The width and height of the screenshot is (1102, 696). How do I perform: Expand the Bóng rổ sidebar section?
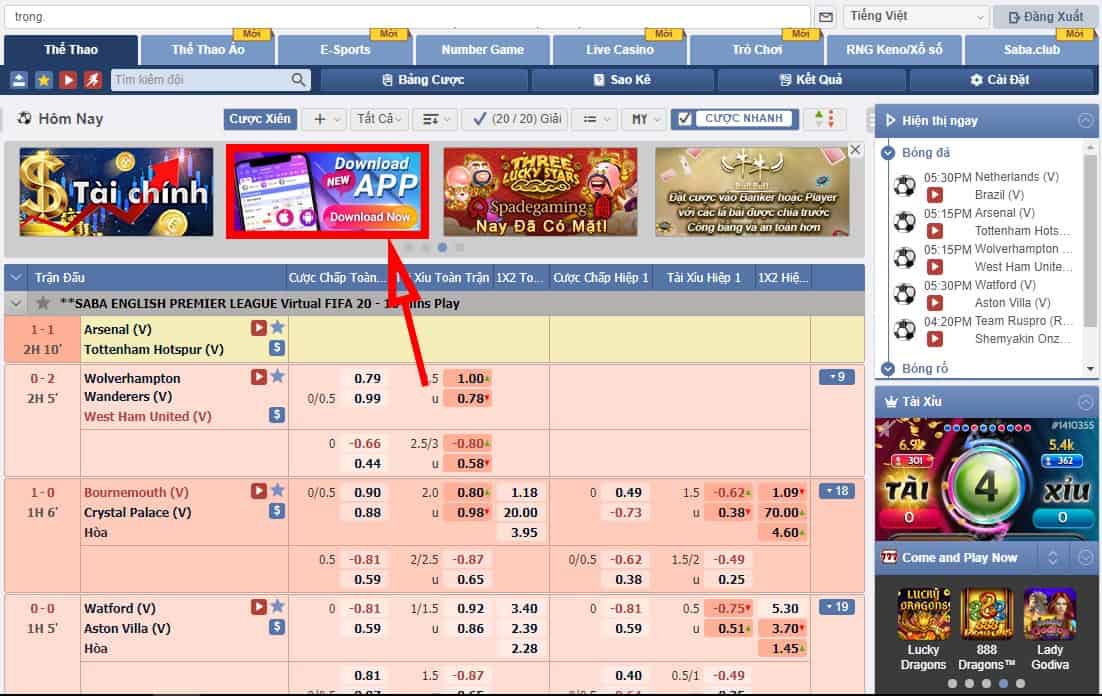(x=888, y=368)
